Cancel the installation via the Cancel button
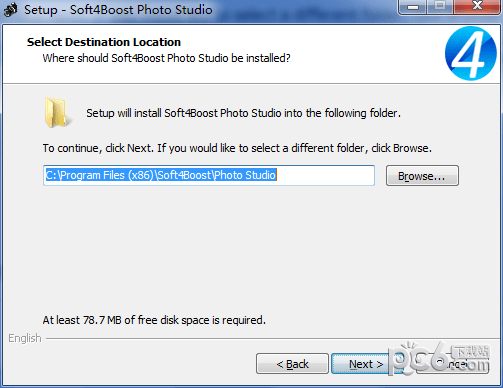 [453, 364]
